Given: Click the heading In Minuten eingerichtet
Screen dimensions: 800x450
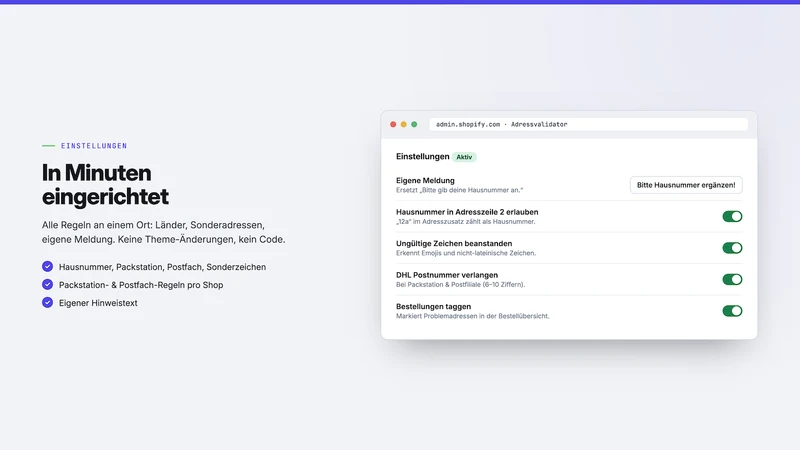Looking at the screenshot, I should pos(105,184).
